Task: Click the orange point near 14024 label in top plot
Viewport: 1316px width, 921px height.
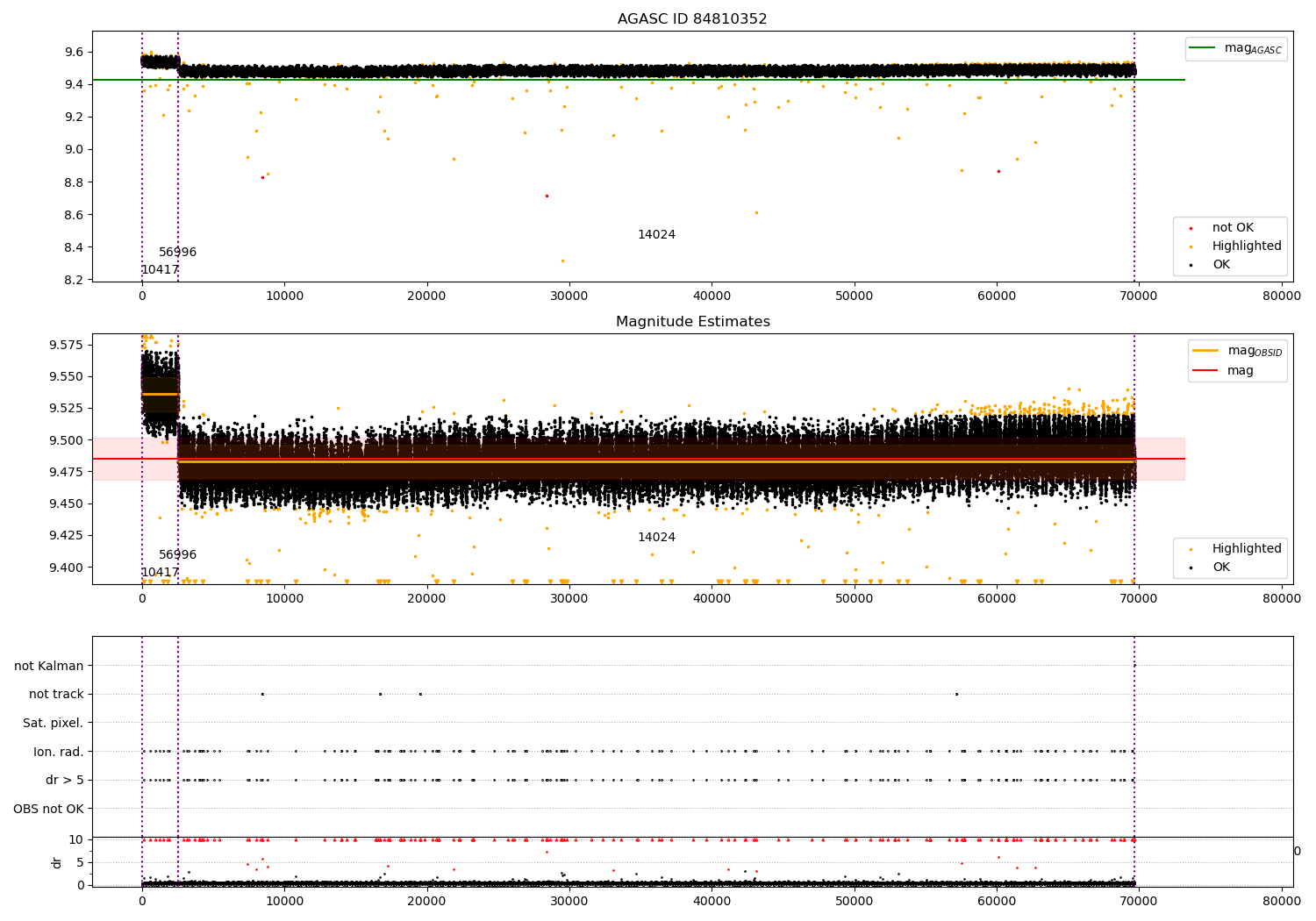Action: 755,212
